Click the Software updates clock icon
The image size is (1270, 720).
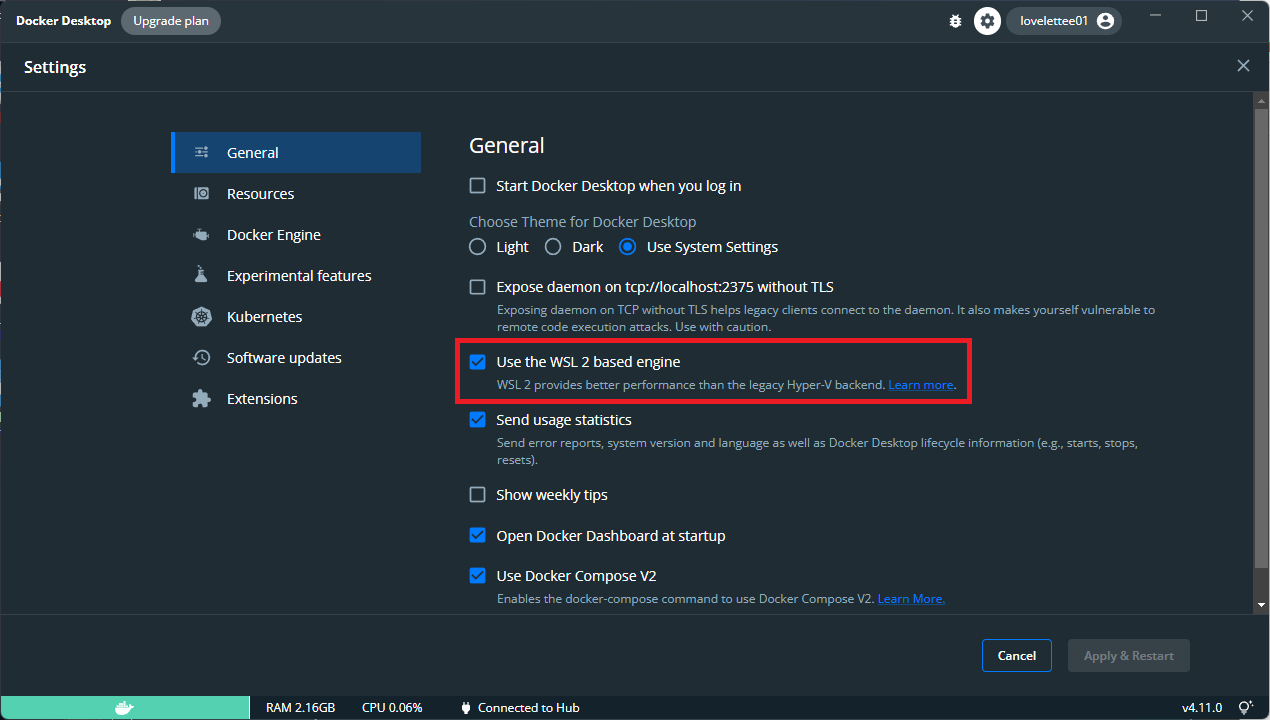coord(201,358)
